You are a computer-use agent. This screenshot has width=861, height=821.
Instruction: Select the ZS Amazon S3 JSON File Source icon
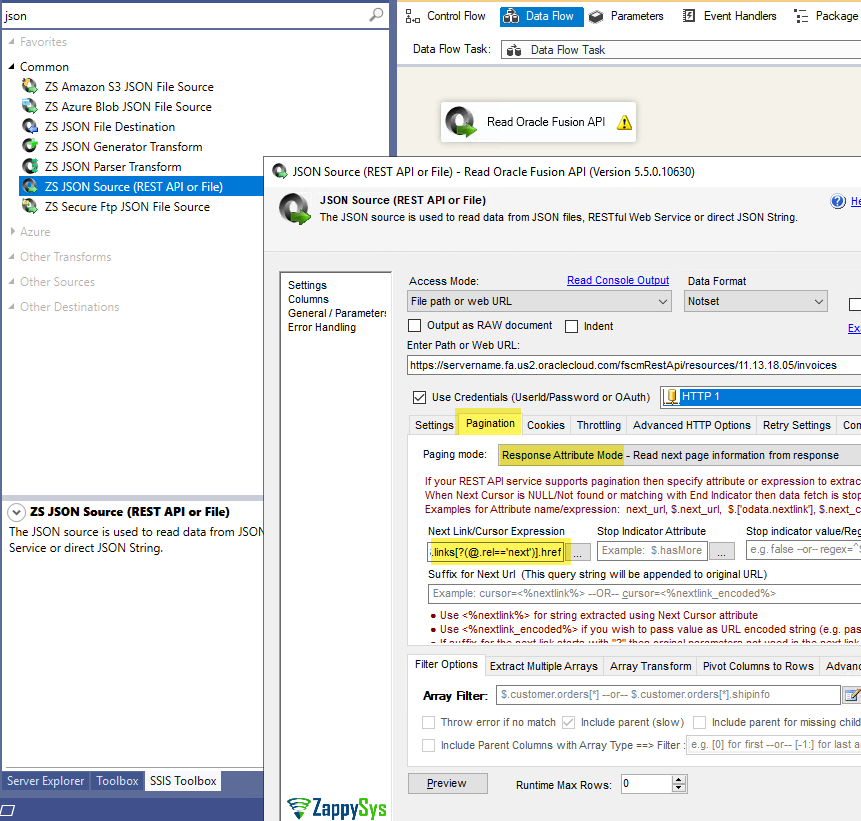click(x=30, y=86)
